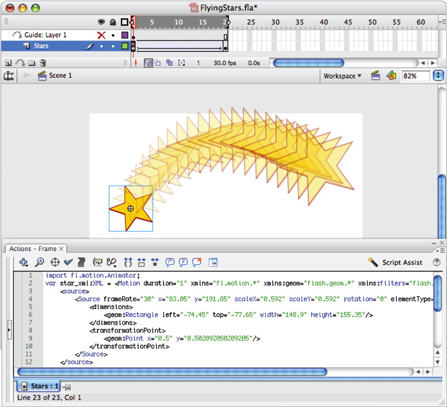Image resolution: width=447 pixels, height=407 pixels.
Task: Click frame 30 on the timeline ruler
Action: coord(275,22)
